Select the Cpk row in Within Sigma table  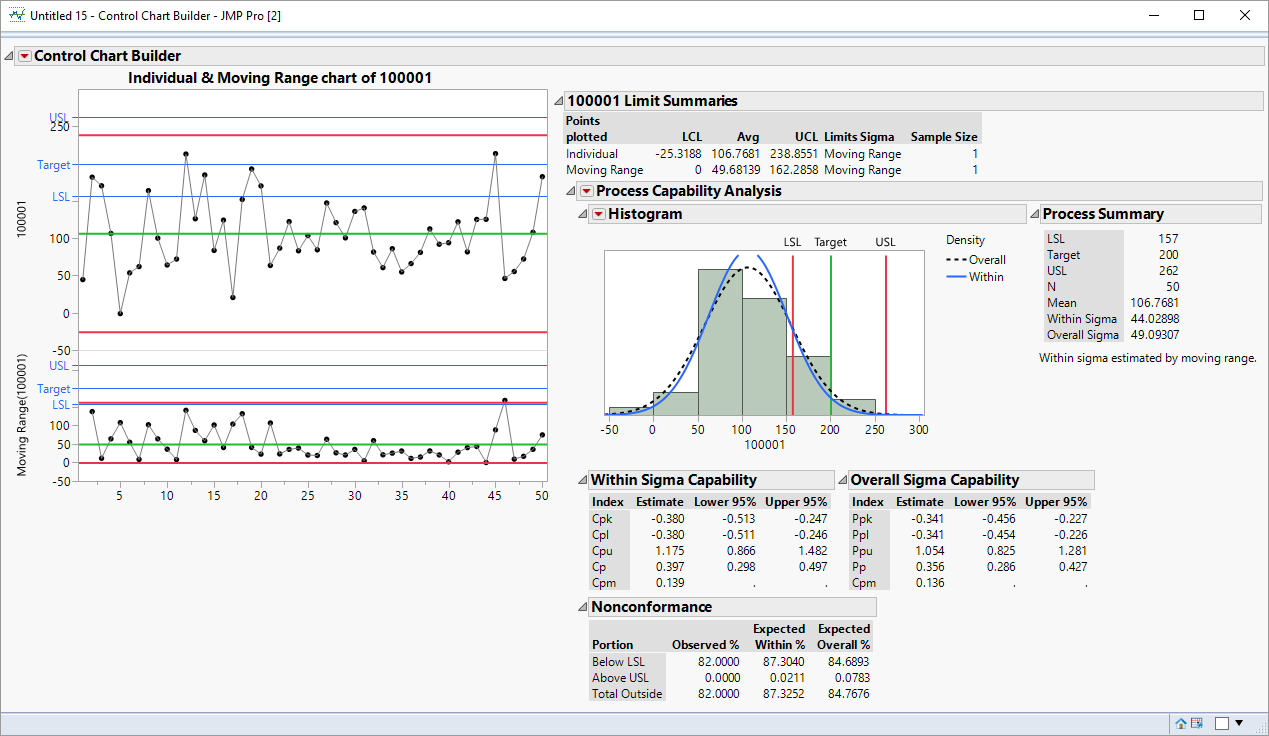[x=602, y=518]
